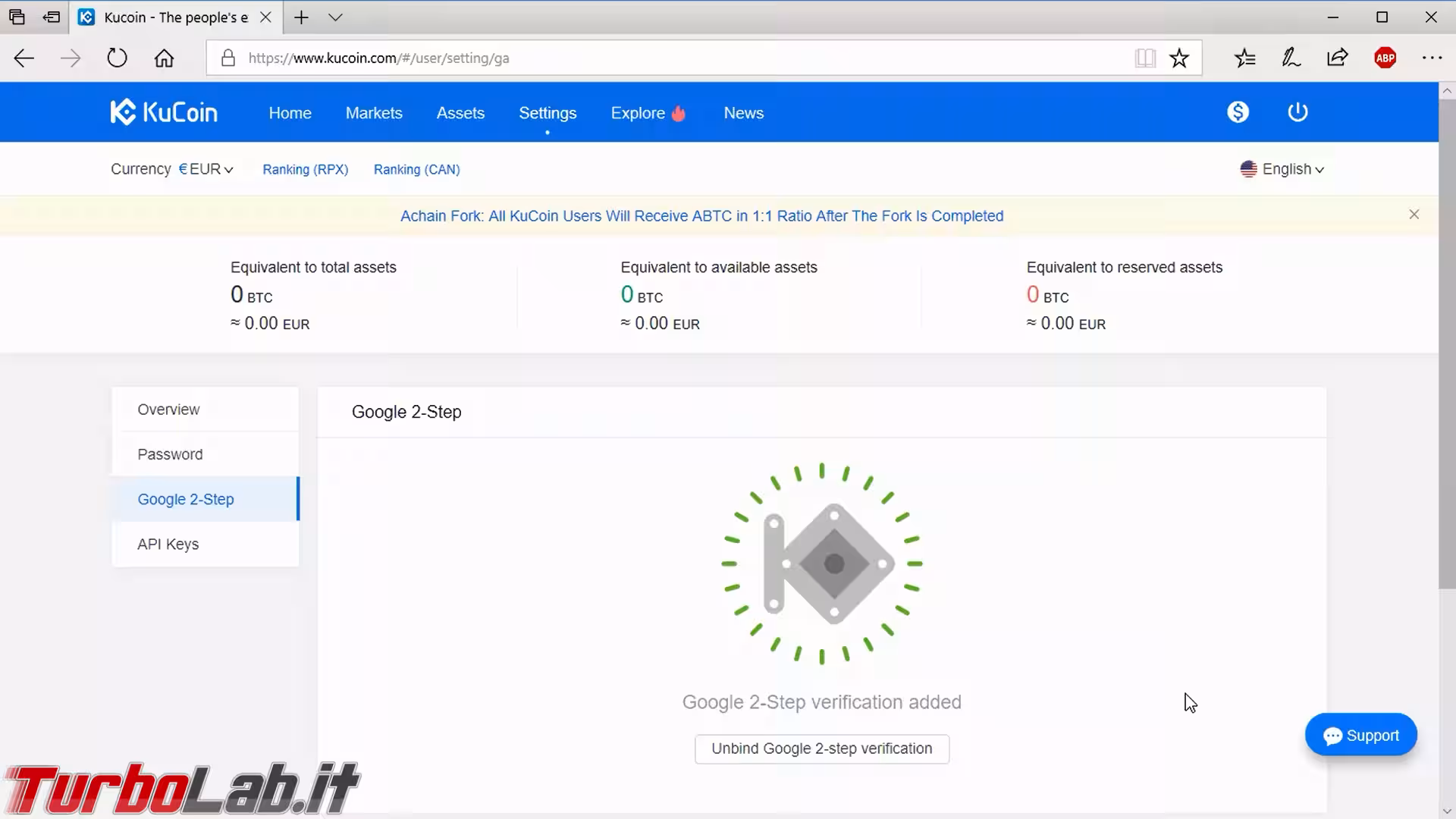Open the Markets menu

point(374,113)
